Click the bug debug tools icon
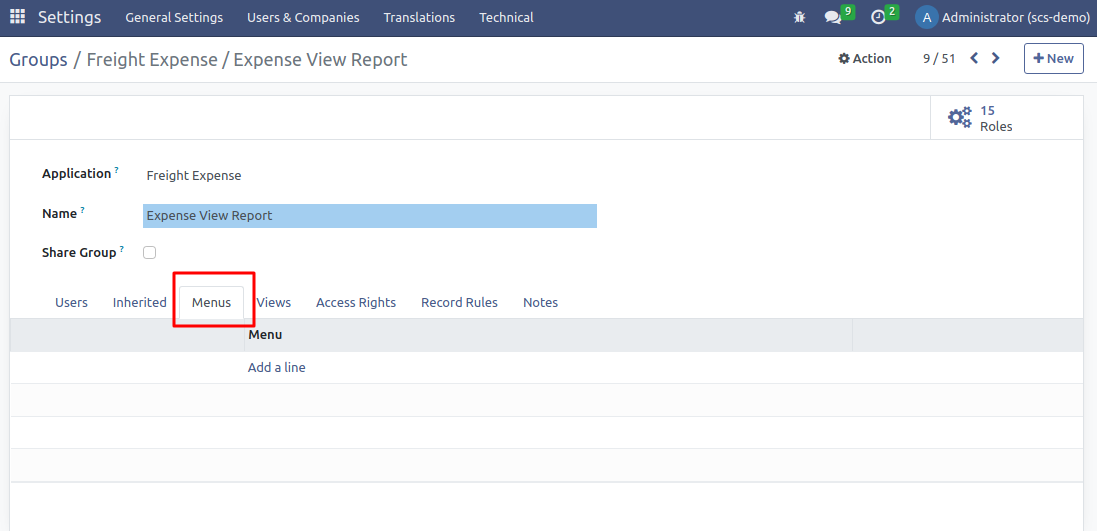The height and width of the screenshot is (531, 1097). pyautogui.click(x=799, y=17)
